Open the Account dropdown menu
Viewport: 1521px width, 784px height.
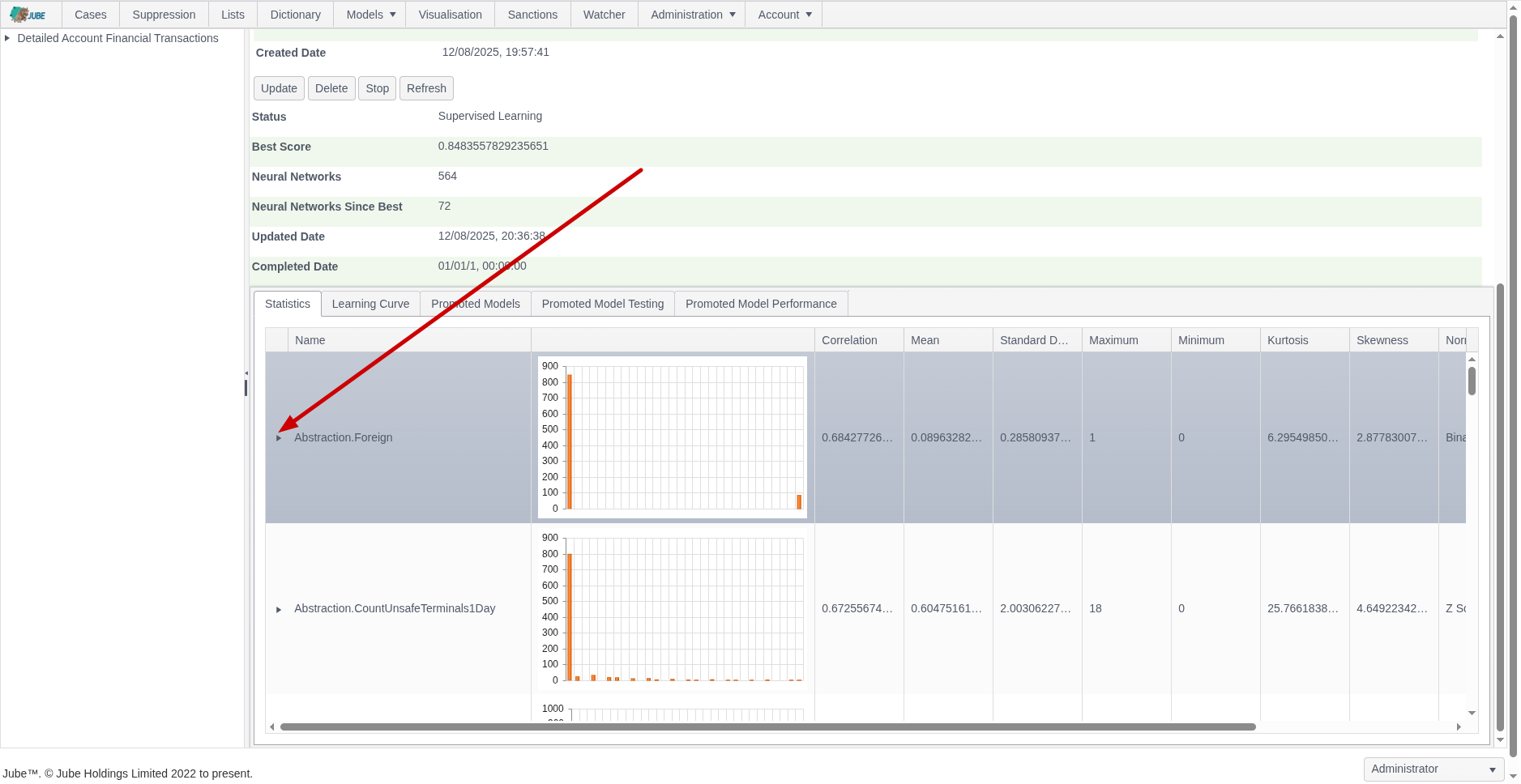784,15
